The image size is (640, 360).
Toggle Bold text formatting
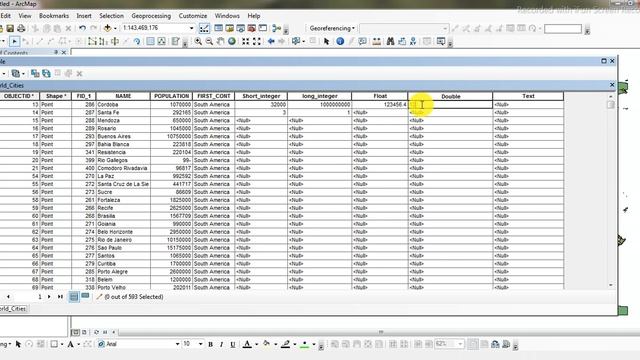coord(211,344)
